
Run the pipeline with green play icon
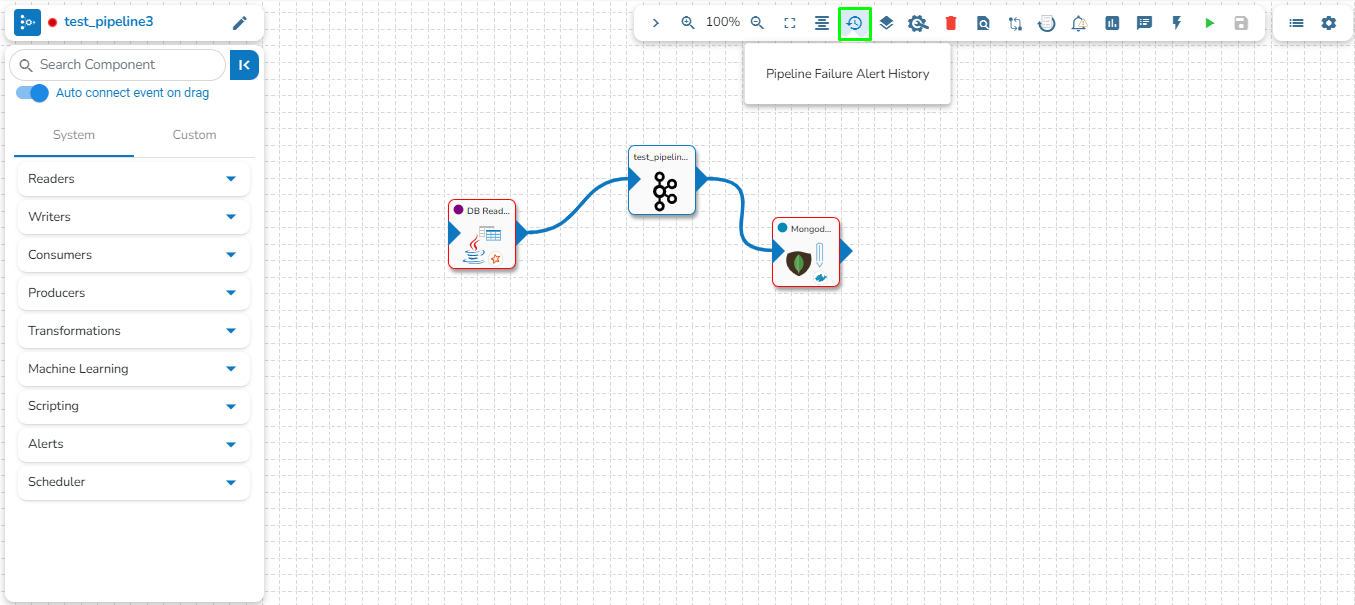[1209, 23]
